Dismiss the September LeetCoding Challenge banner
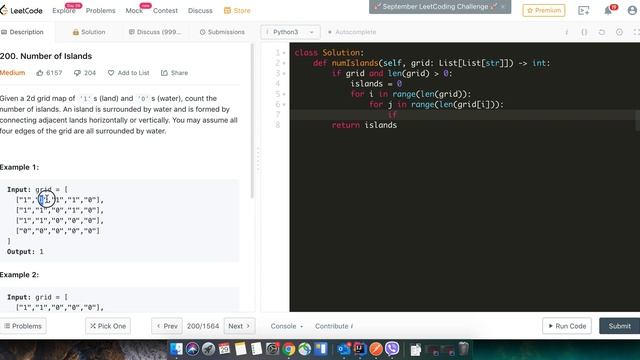This screenshot has width=640, height=360. [503, 7]
